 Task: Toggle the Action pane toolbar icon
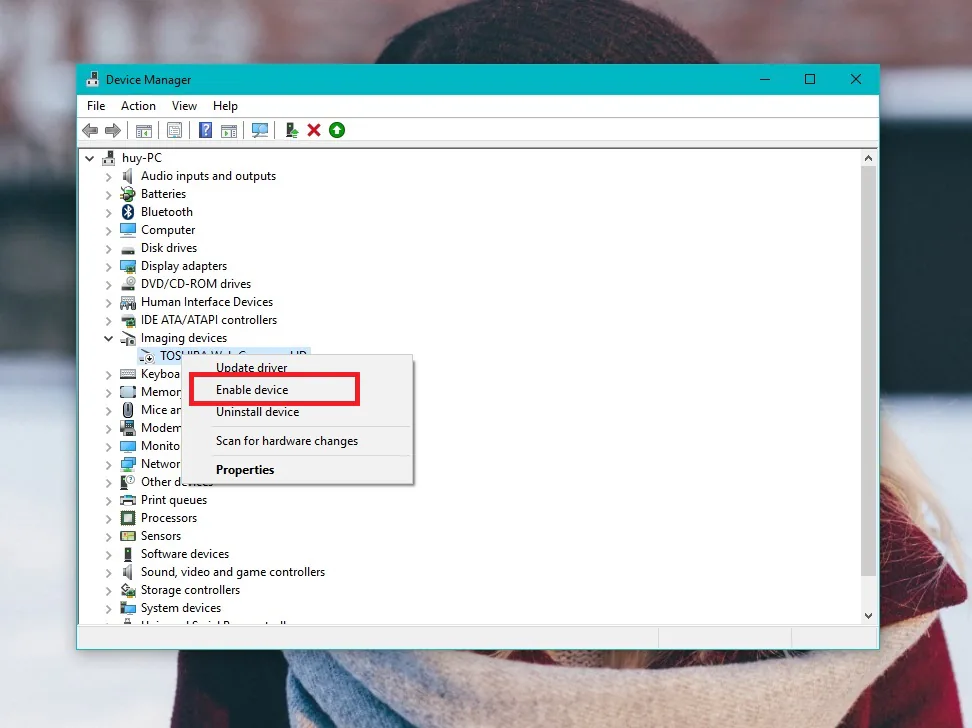pyautogui.click(x=229, y=130)
